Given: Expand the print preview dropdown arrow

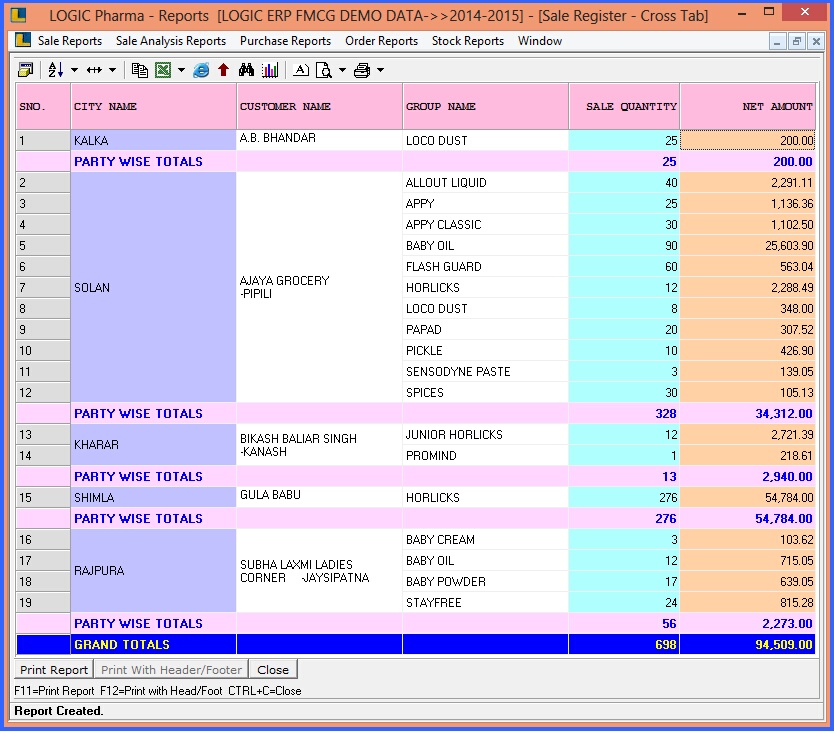Looking at the screenshot, I should pos(342,70).
